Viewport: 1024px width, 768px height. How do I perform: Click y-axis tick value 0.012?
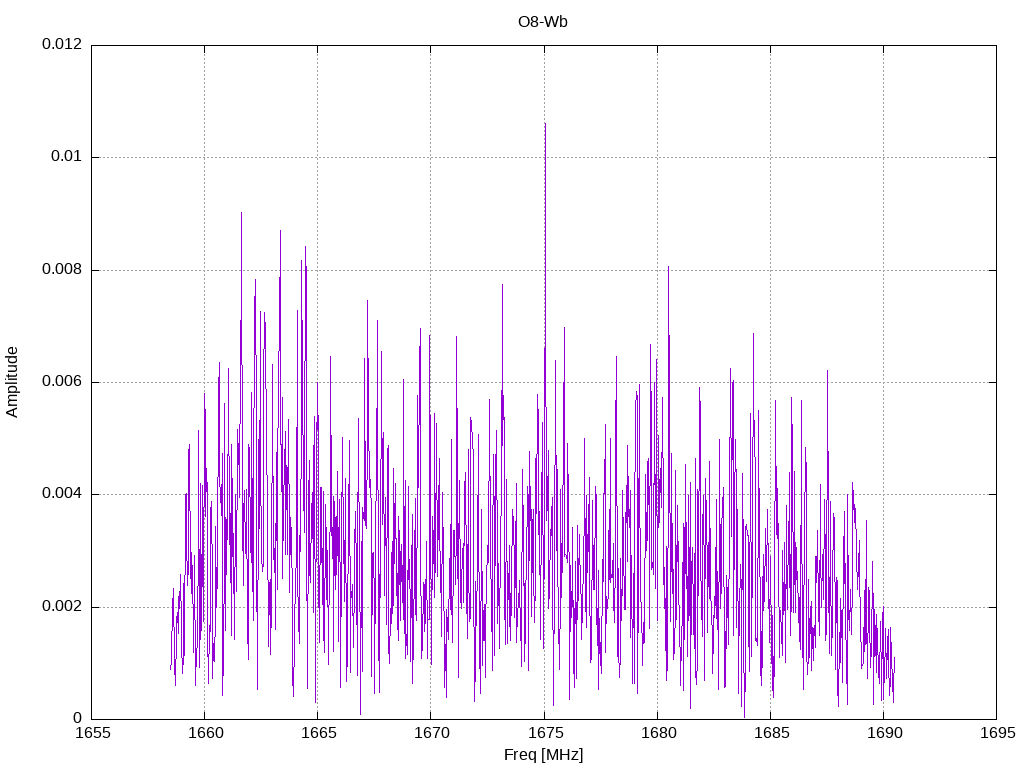tap(62, 44)
